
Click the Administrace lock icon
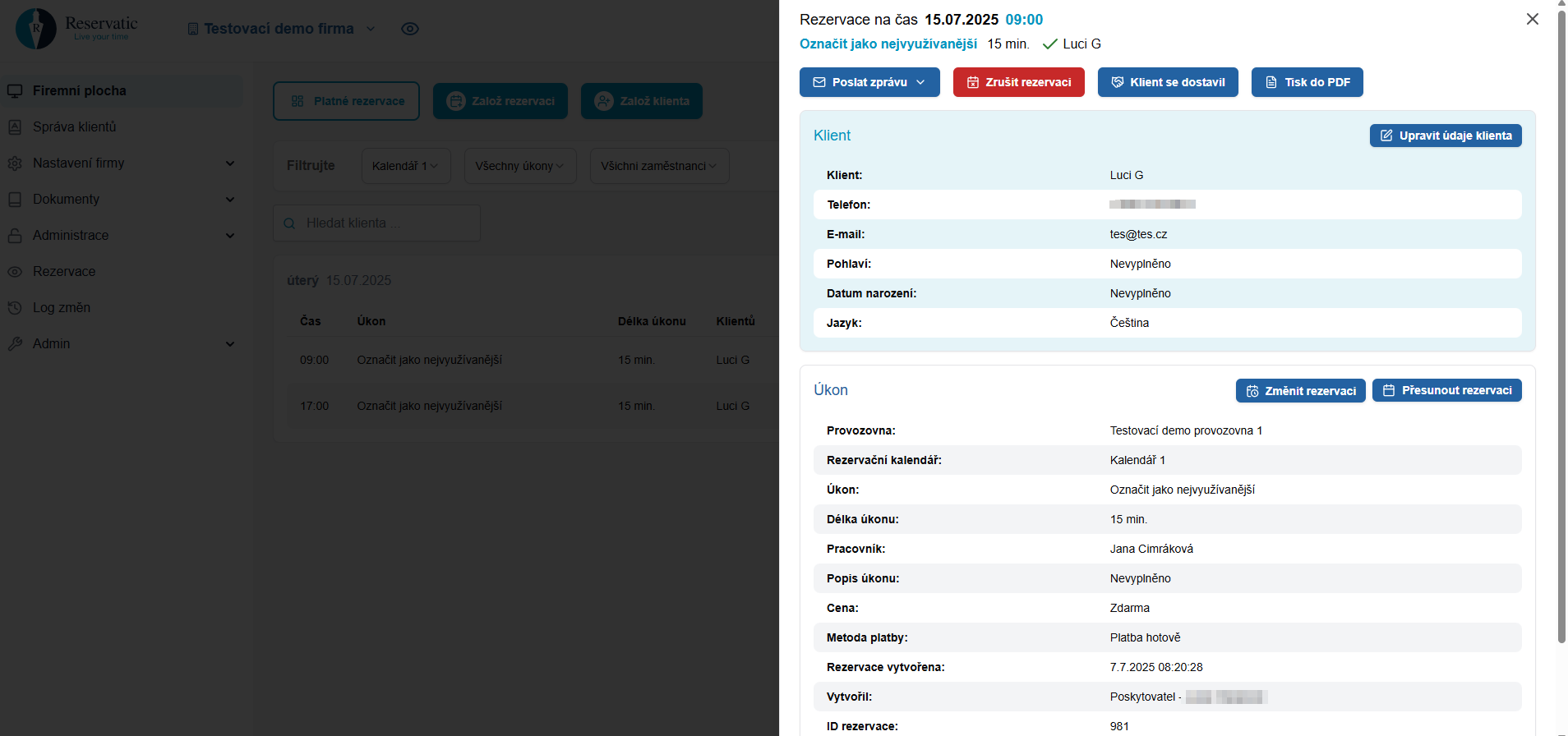click(15, 235)
